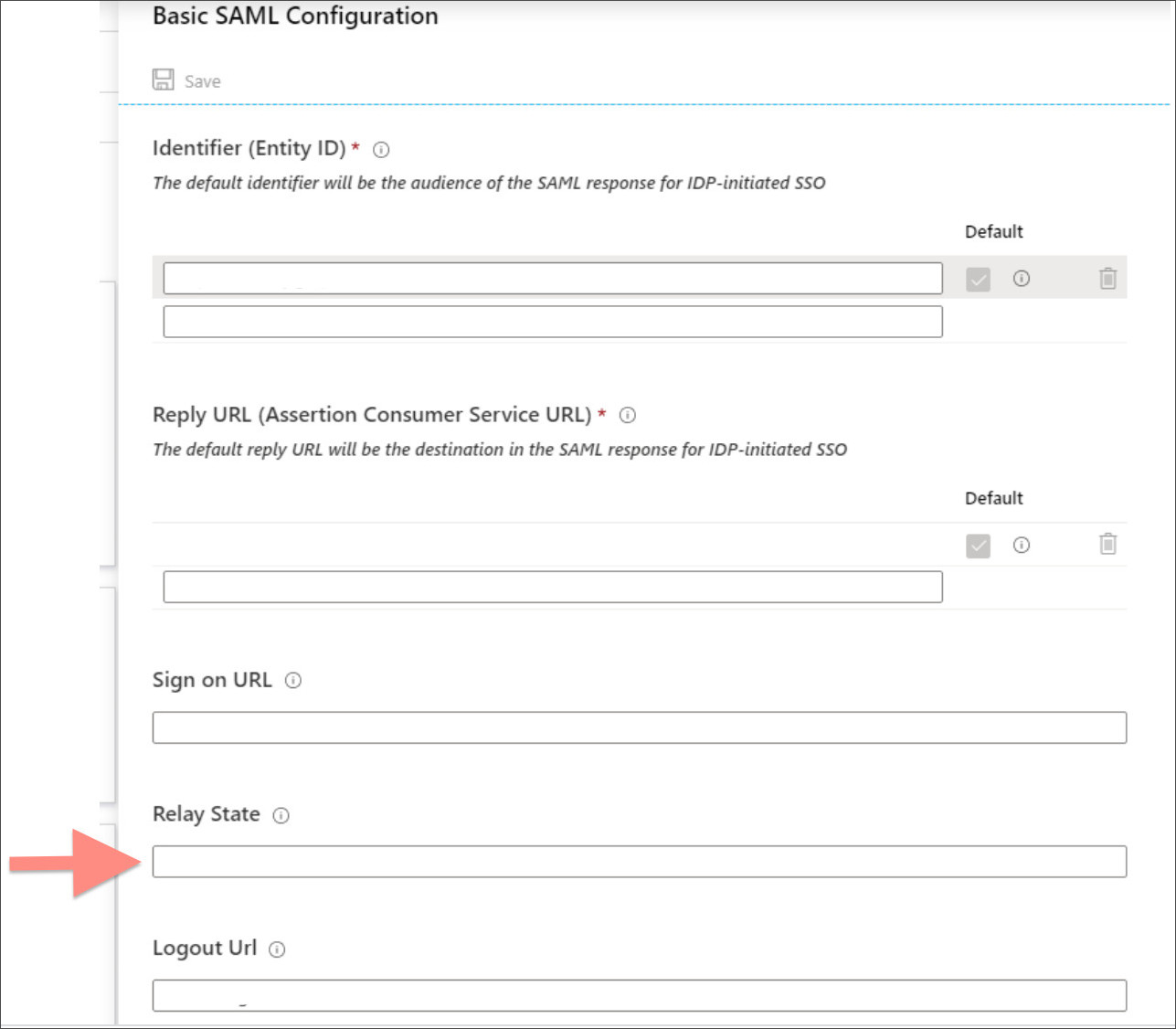The image size is (1176, 1029).
Task: Click the Save floppy disk icon
Action: 163,80
